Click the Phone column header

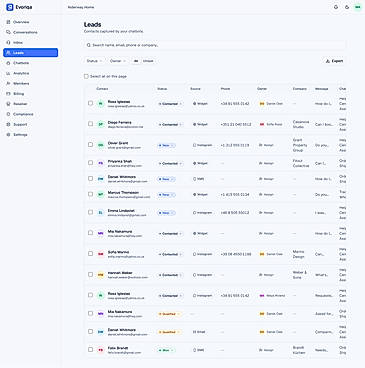tap(225, 89)
